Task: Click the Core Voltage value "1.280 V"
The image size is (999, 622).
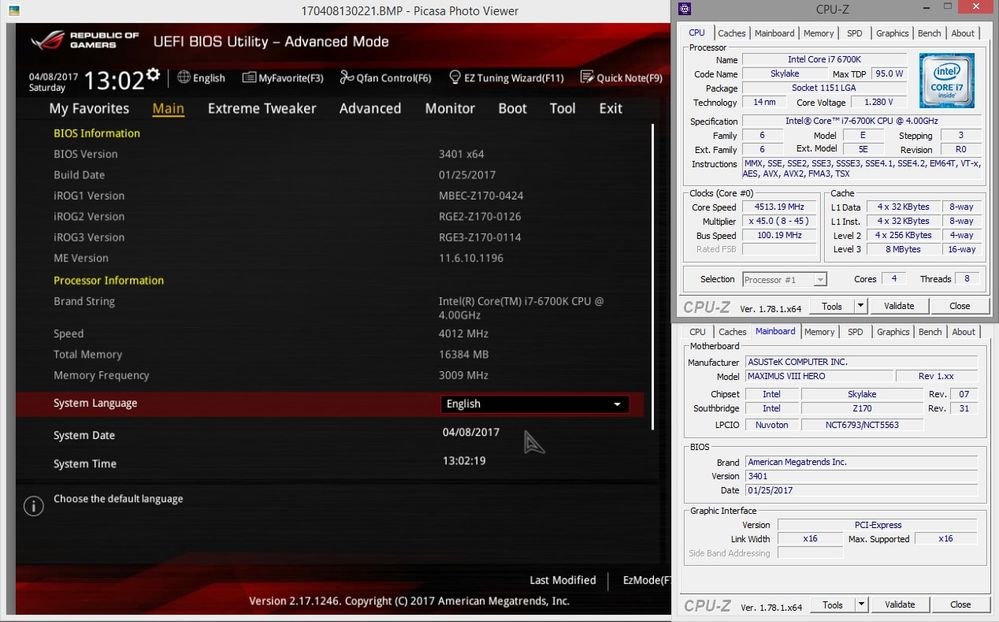Action: tap(879, 102)
